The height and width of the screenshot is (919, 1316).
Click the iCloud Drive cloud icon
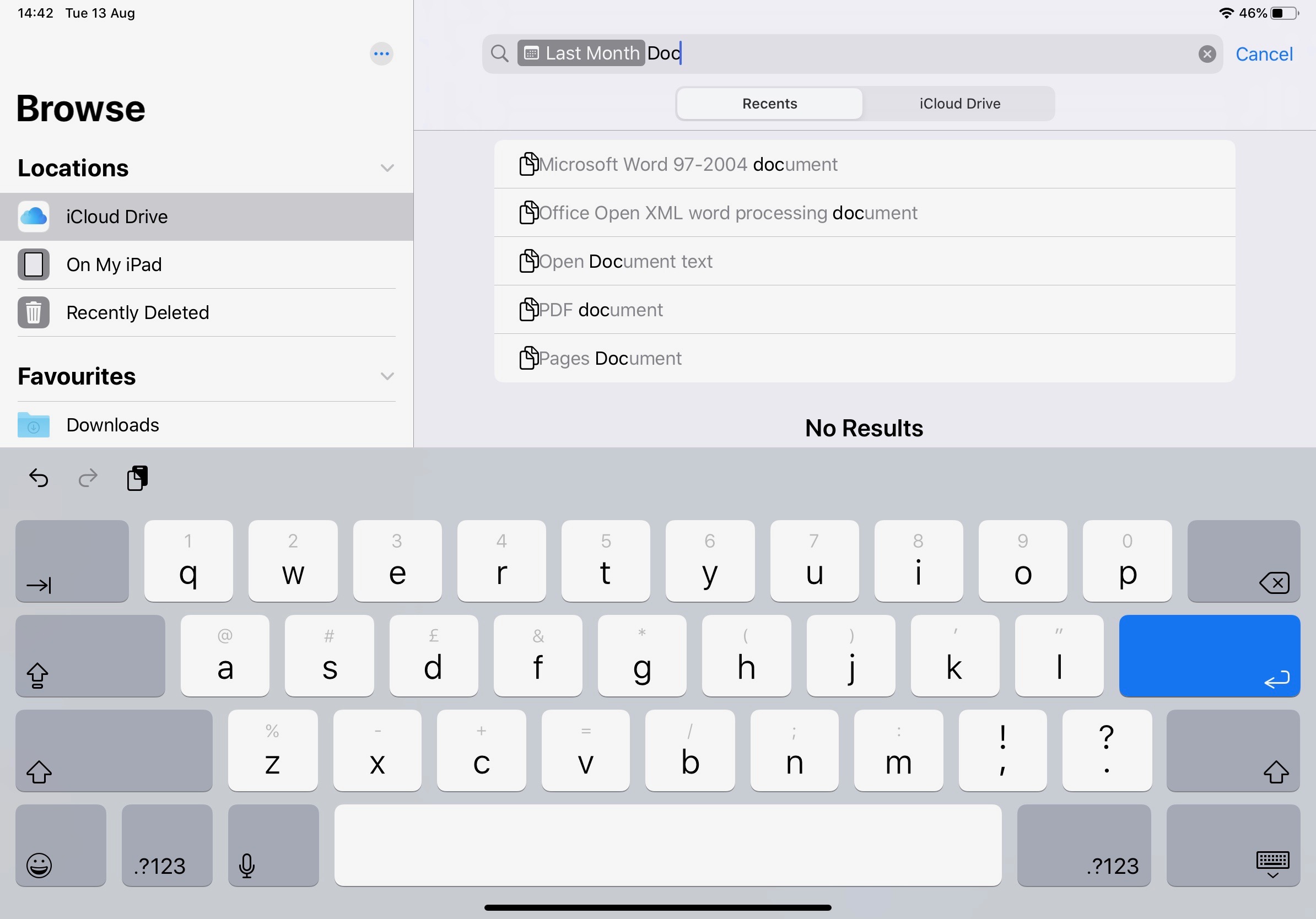[33, 217]
